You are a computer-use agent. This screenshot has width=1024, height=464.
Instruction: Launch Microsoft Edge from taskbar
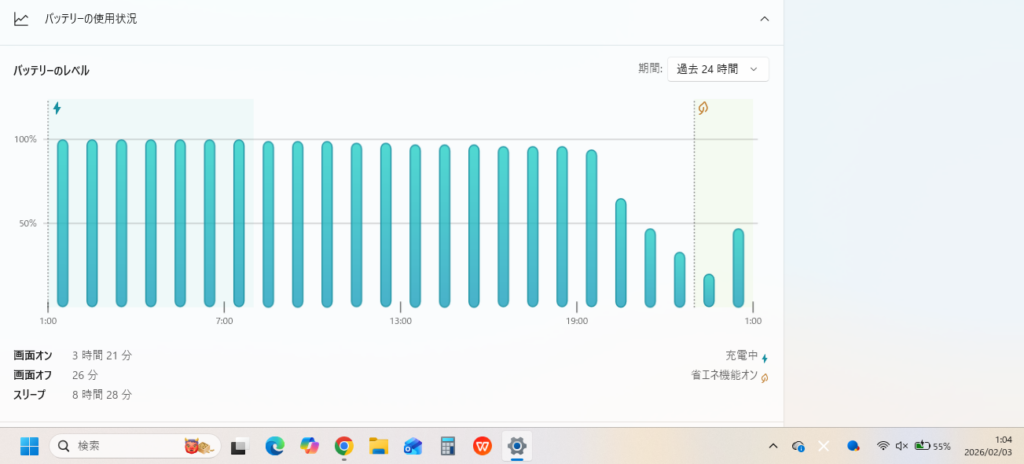(x=274, y=446)
